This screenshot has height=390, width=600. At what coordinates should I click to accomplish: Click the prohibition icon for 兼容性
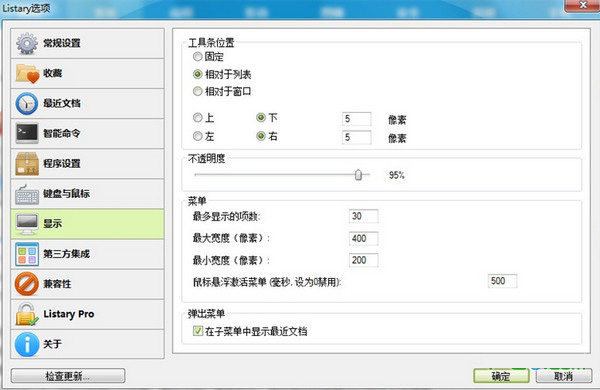tap(27, 284)
